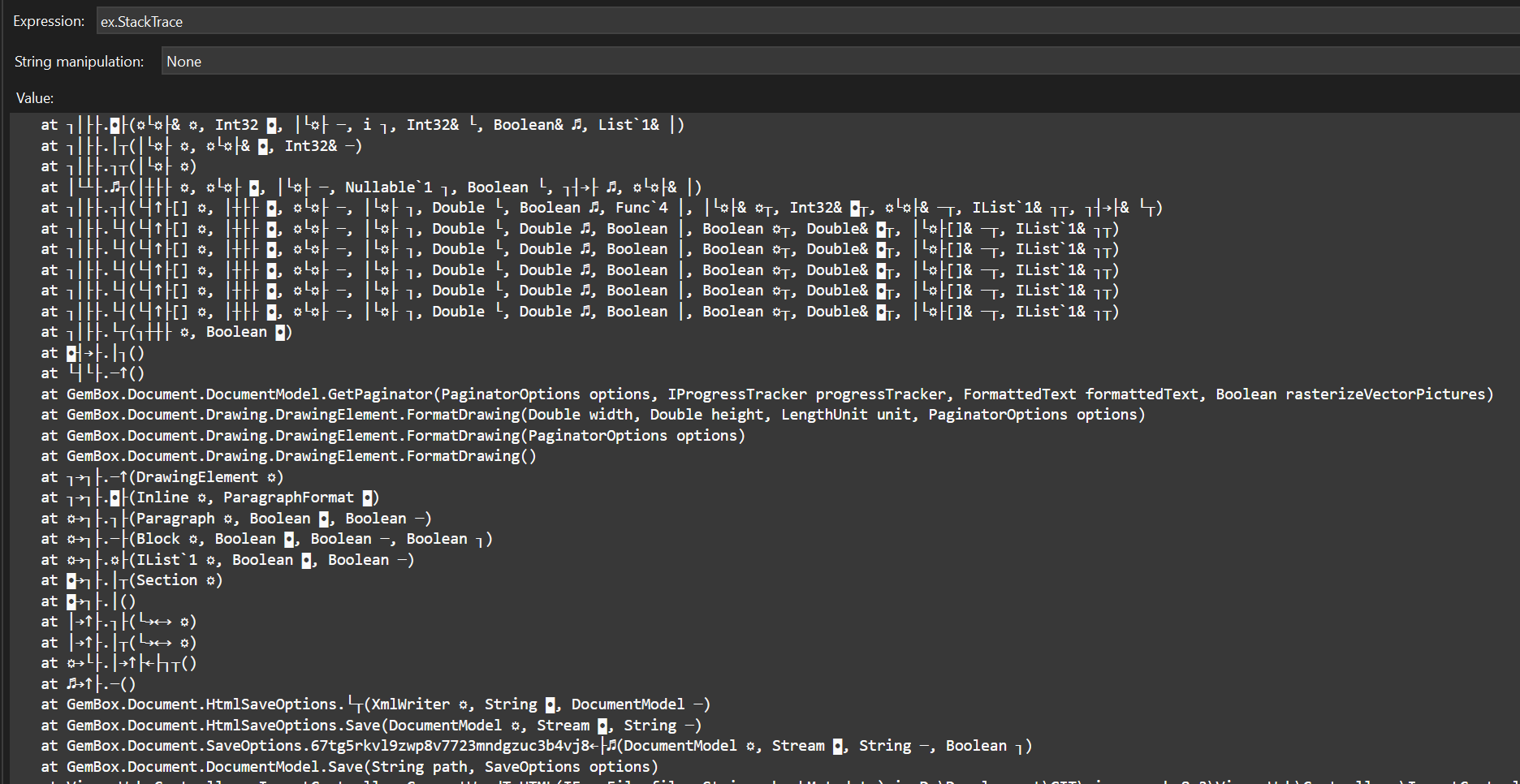
Task: Click the Expression field containing ex.StackTrace
Action: tap(808, 21)
